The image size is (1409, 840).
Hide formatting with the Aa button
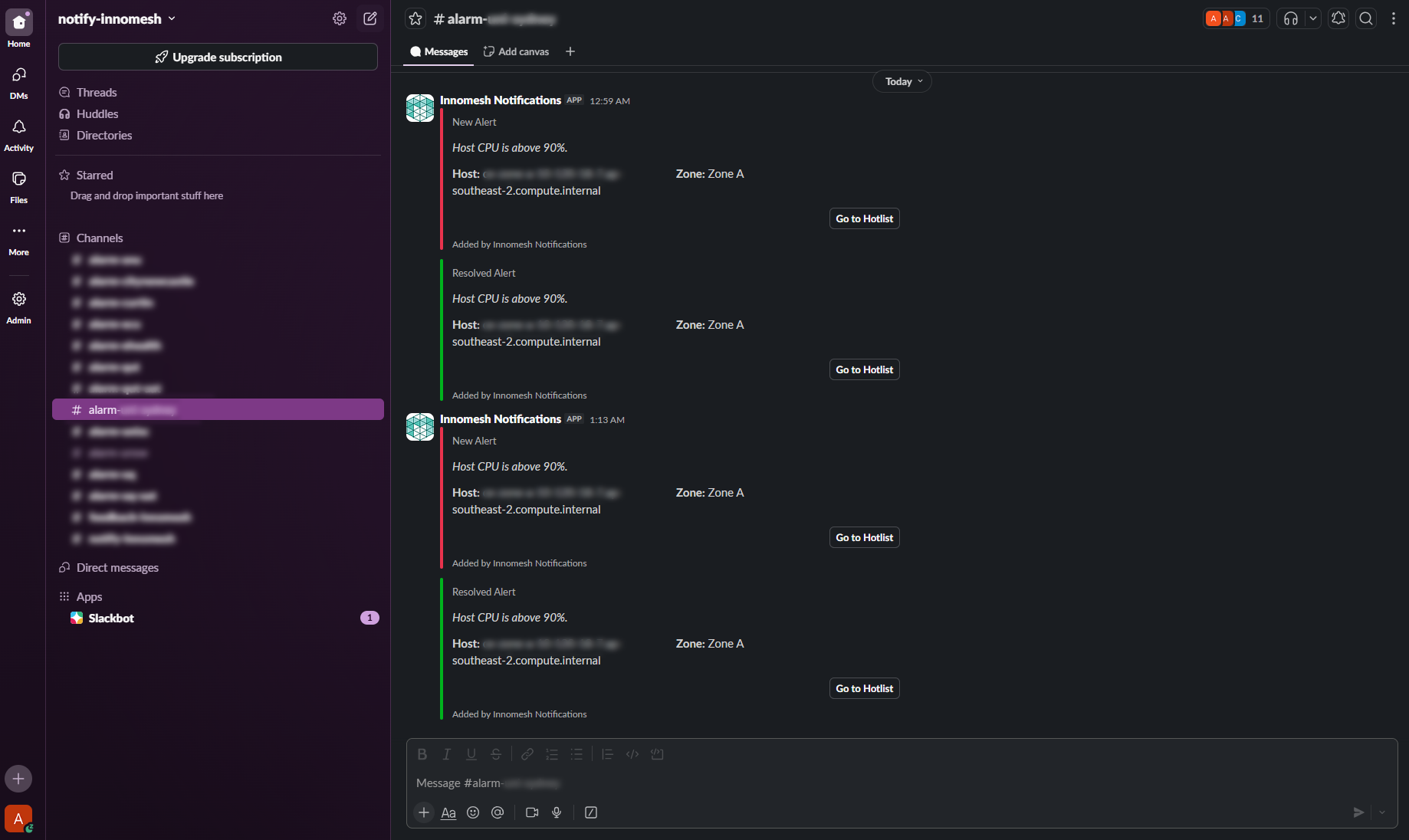click(448, 812)
